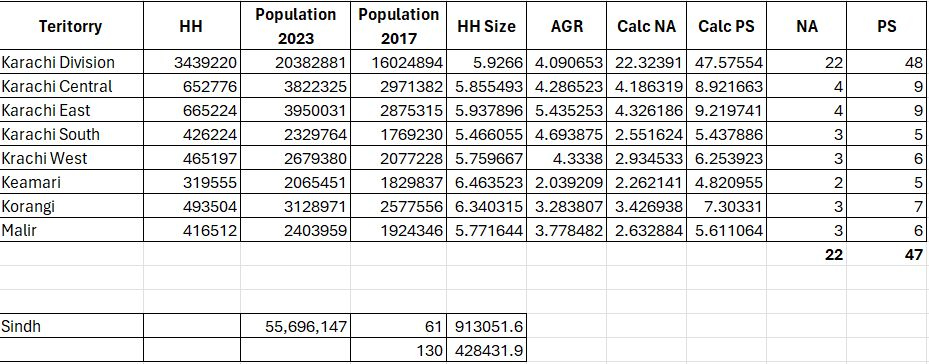
Task: Click Krachi West HH Size cell
Action: pyautogui.click(x=486, y=158)
